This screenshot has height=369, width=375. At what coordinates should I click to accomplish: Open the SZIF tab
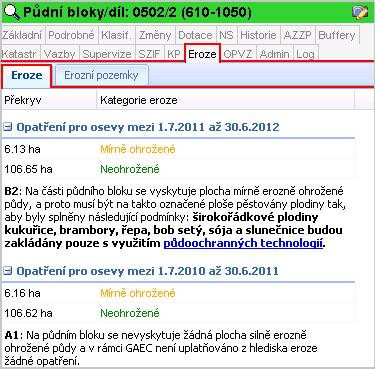tap(149, 54)
